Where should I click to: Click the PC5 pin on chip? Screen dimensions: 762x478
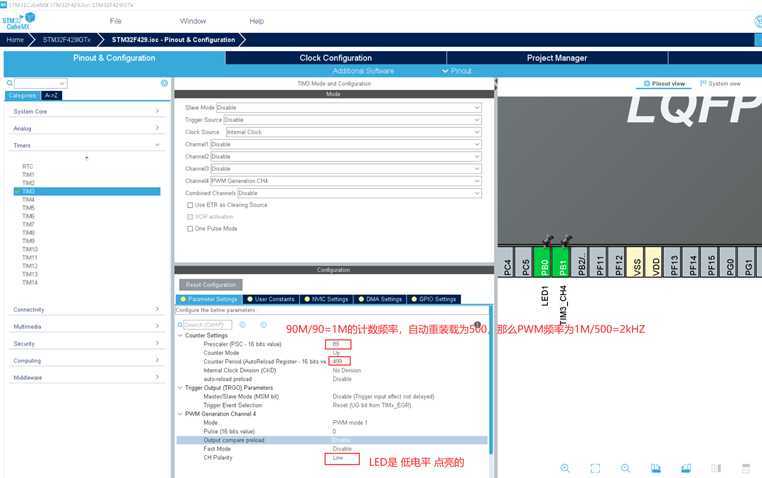pyautogui.click(x=525, y=262)
